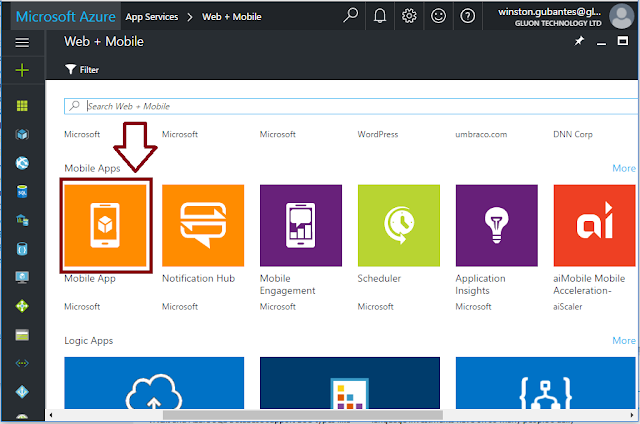This screenshot has height=424, width=640.
Task: Open SQL databases icon in sidebar
Action: [22, 192]
